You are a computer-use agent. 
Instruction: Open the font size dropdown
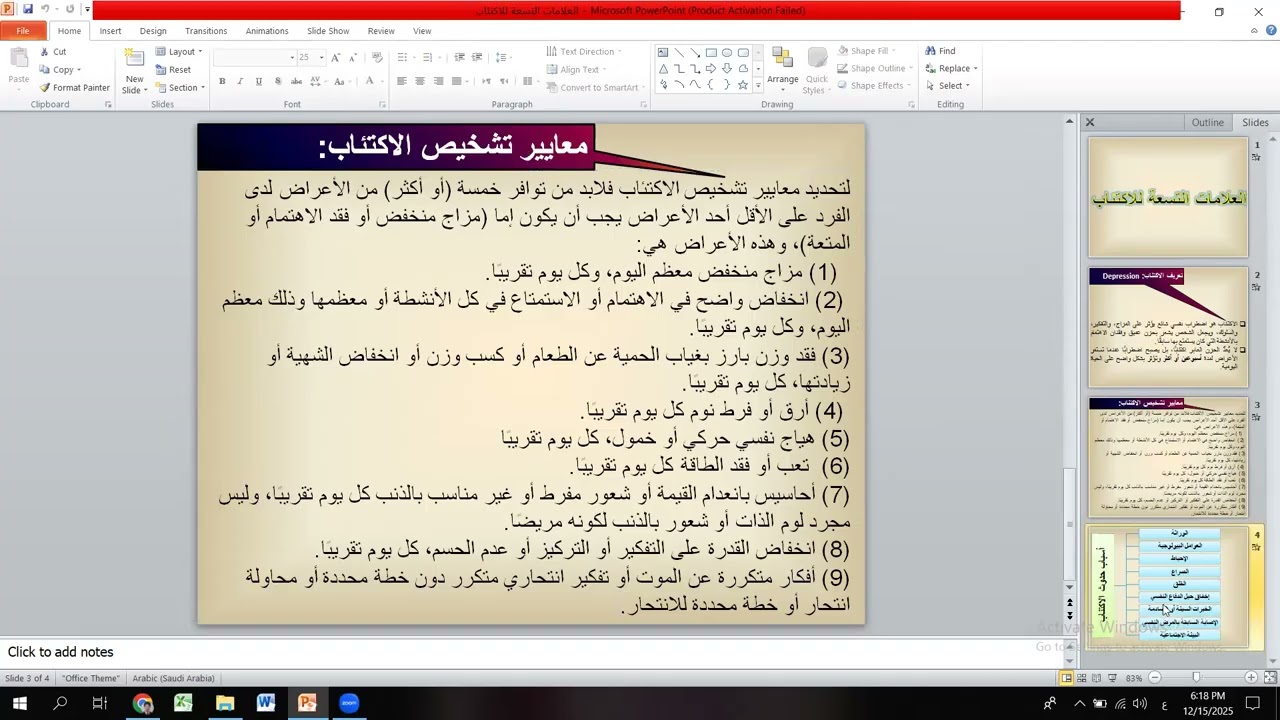coord(321,57)
